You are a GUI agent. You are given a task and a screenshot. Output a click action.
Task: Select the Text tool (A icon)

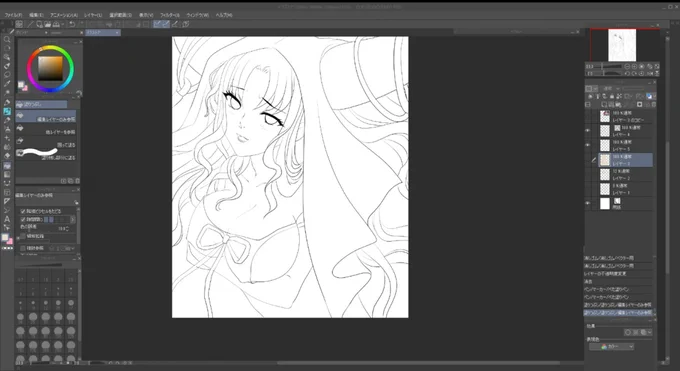coord(7,219)
